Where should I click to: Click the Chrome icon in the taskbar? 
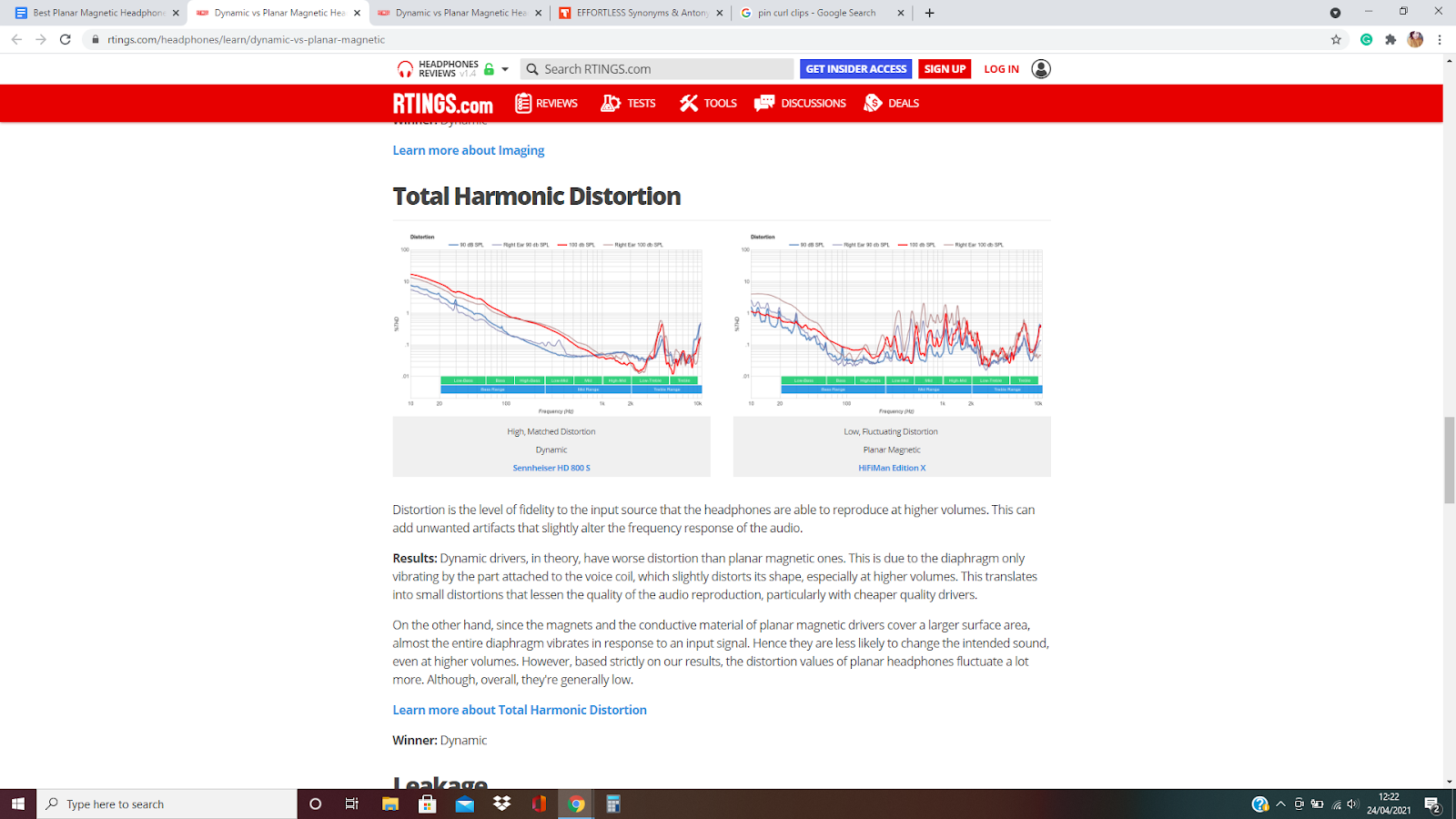pos(576,804)
